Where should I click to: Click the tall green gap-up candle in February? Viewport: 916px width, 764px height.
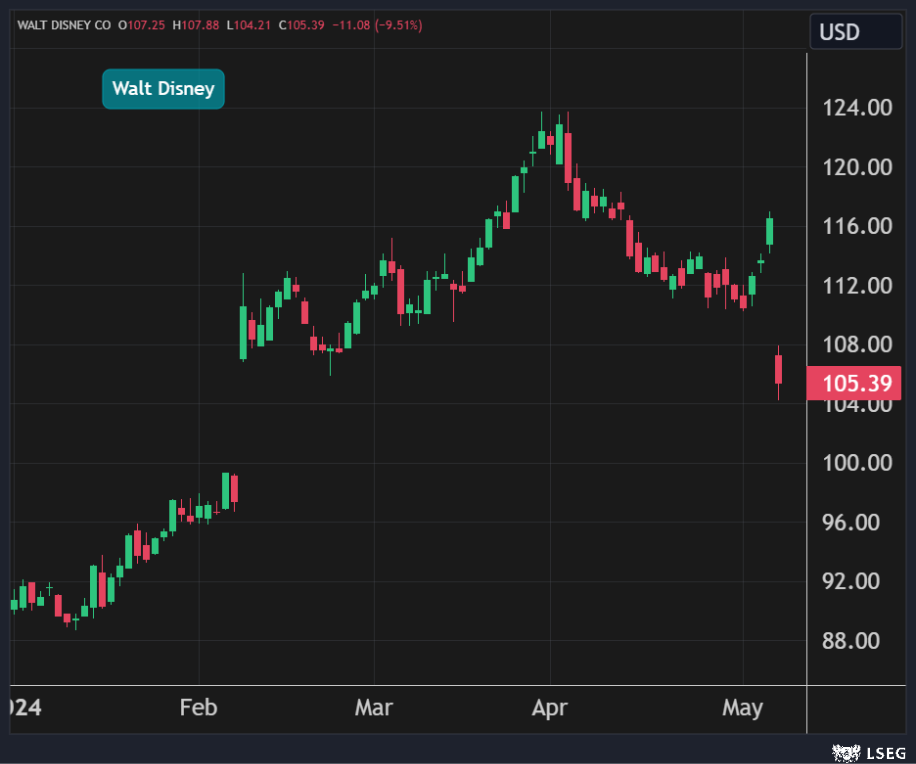[x=243, y=332]
